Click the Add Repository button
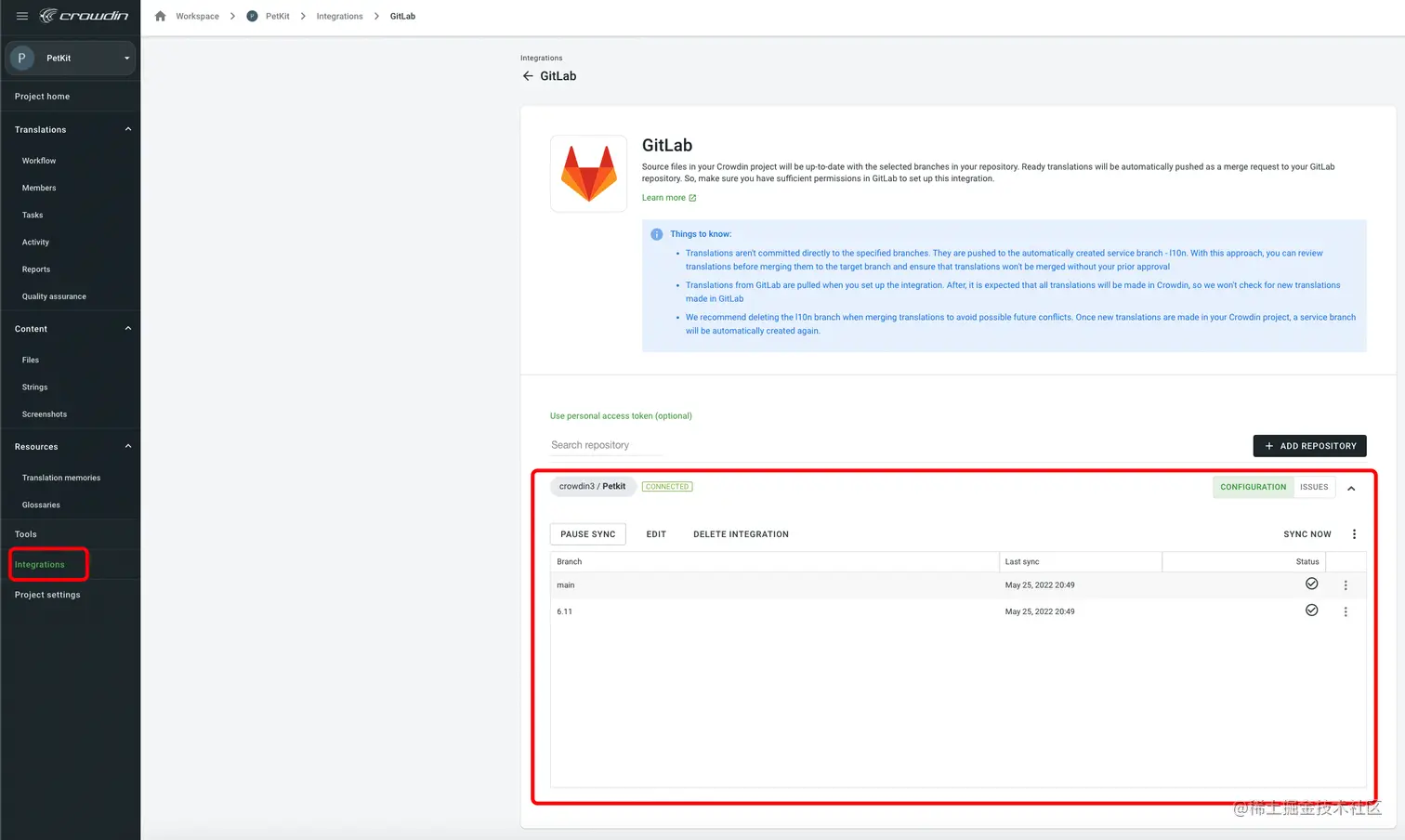This screenshot has height=840, width=1405. pyautogui.click(x=1309, y=446)
